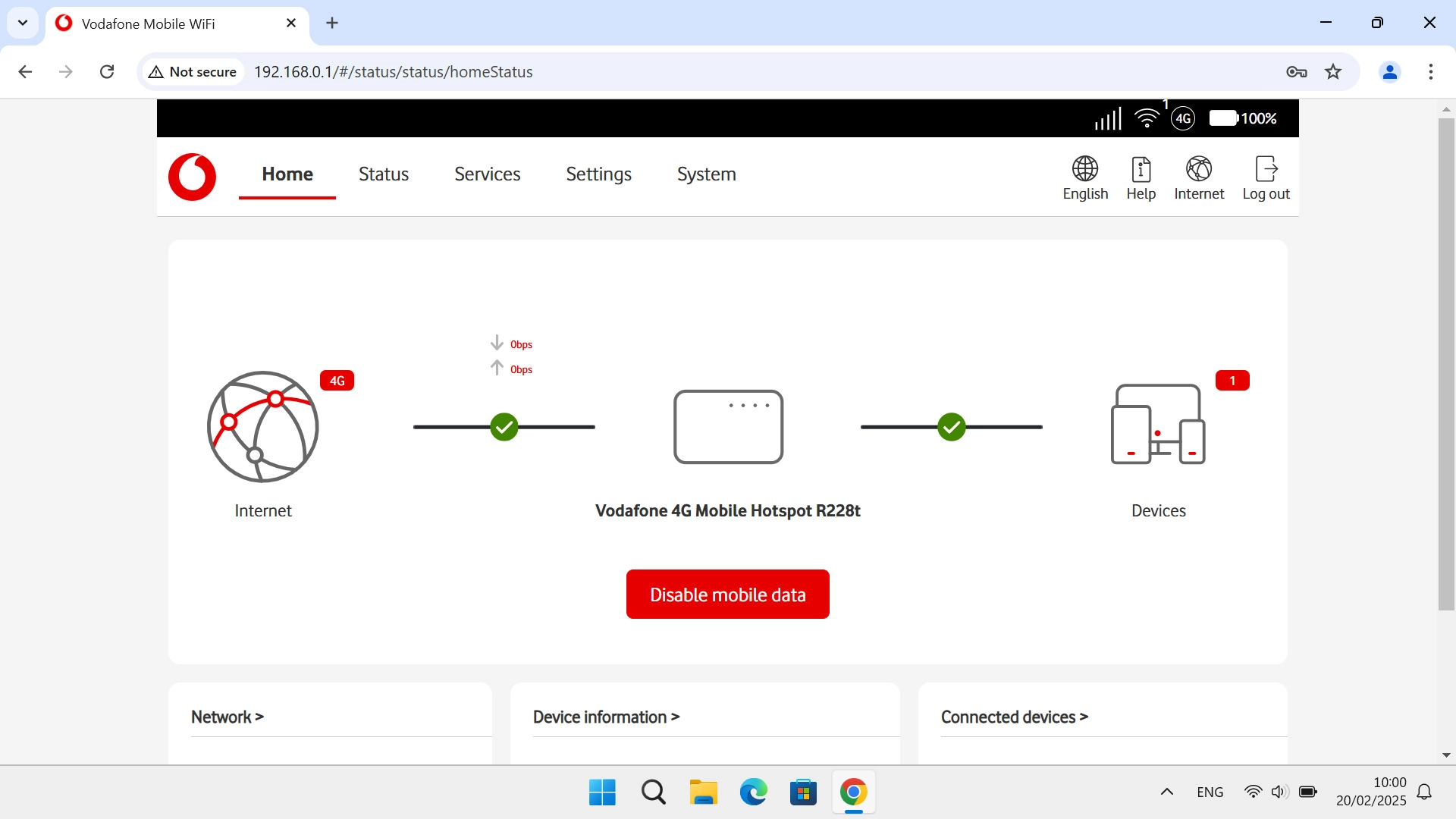The height and width of the screenshot is (819, 1456).
Task: Open the Help icon
Action: (x=1141, y=178)
